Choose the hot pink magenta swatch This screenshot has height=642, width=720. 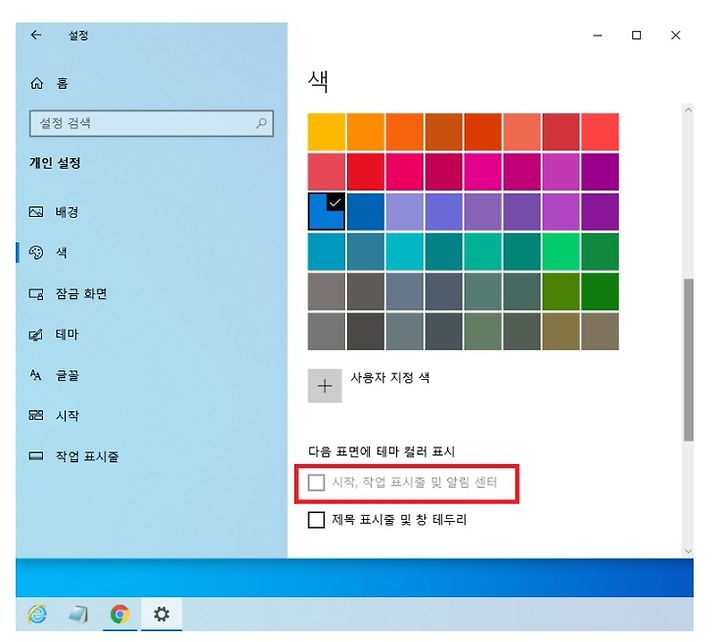click(x=483, y=172)
